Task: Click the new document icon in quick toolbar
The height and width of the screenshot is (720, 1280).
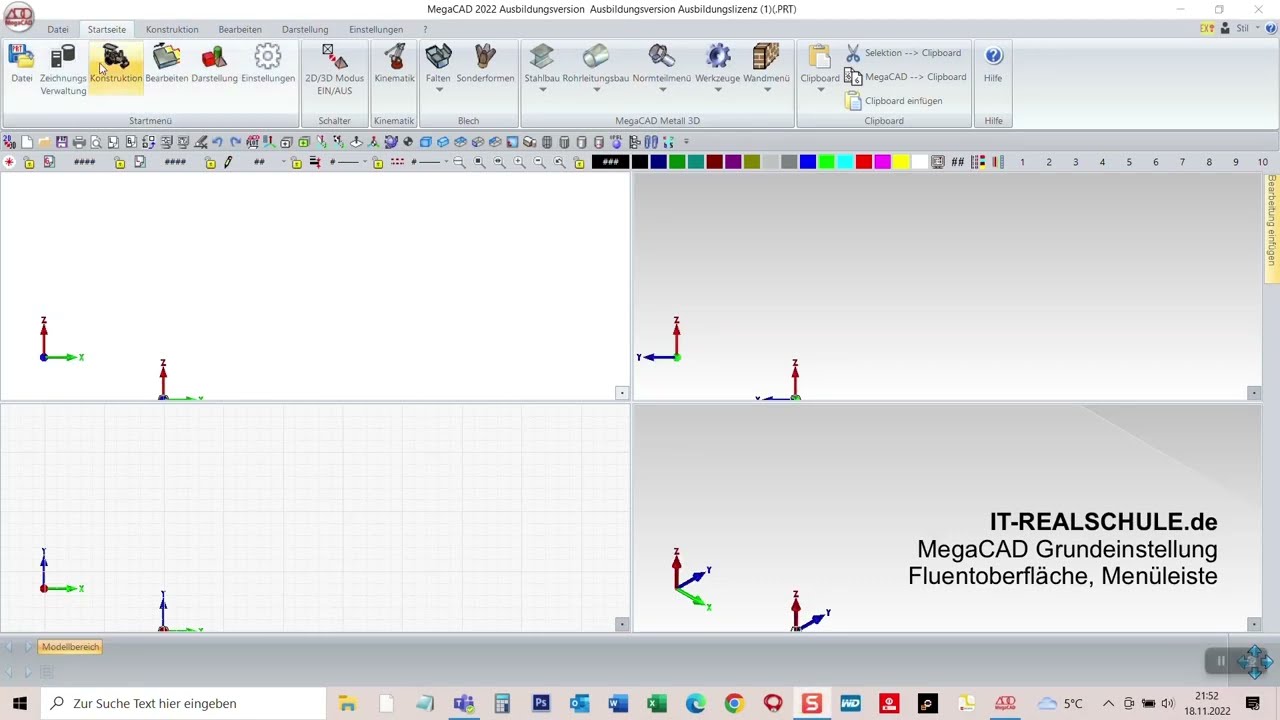Action: 27,142
